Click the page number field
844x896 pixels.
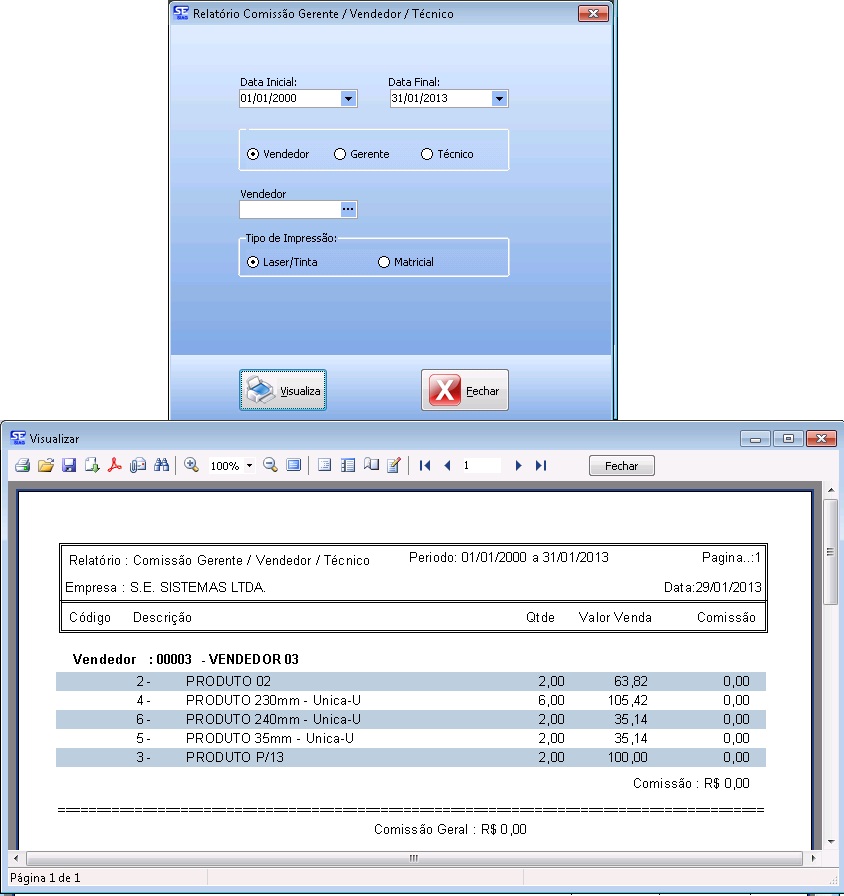coord(480,466)
